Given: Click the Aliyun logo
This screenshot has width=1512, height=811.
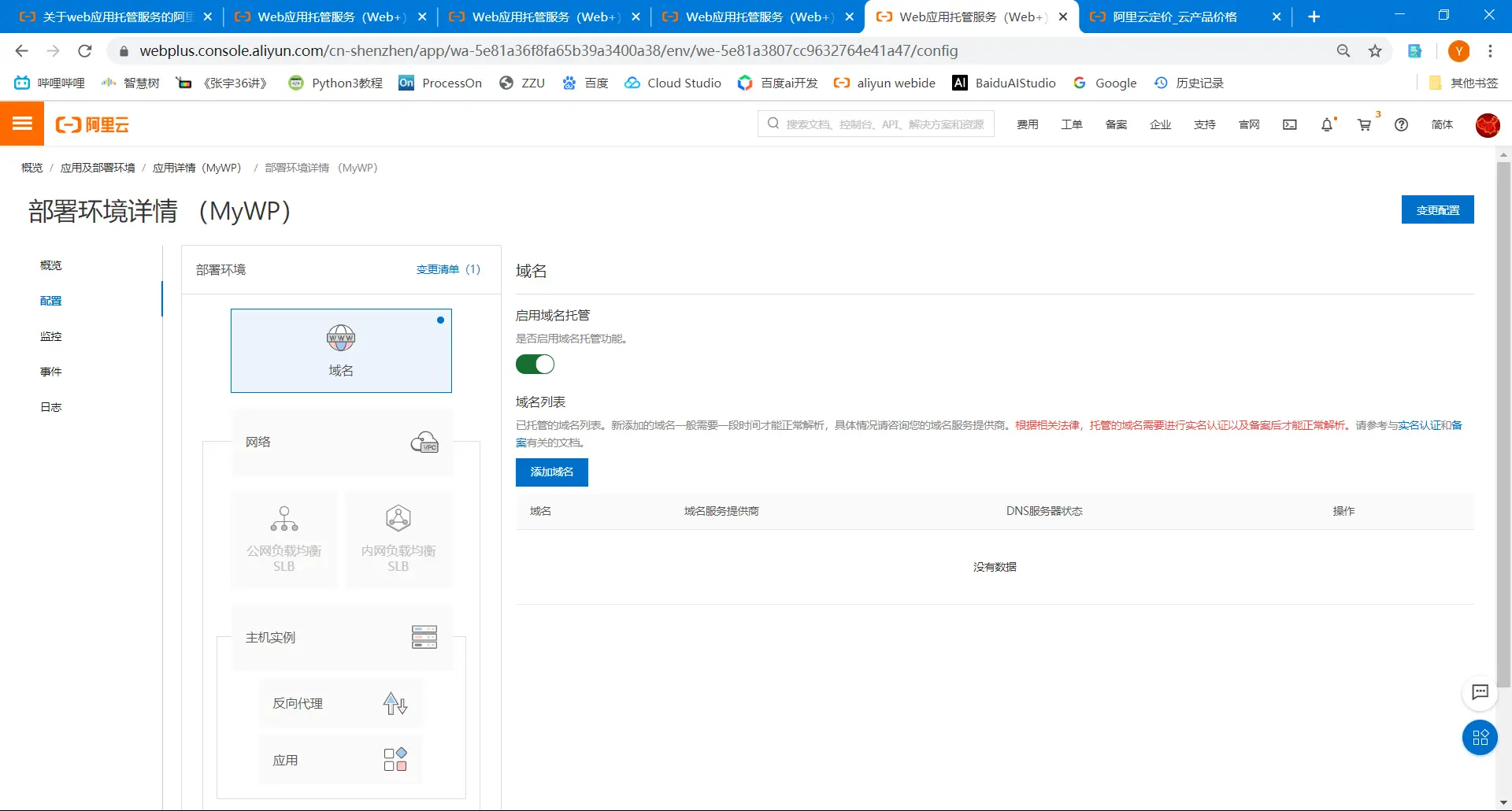Looking at the screenshot, I should pos(92,124).
